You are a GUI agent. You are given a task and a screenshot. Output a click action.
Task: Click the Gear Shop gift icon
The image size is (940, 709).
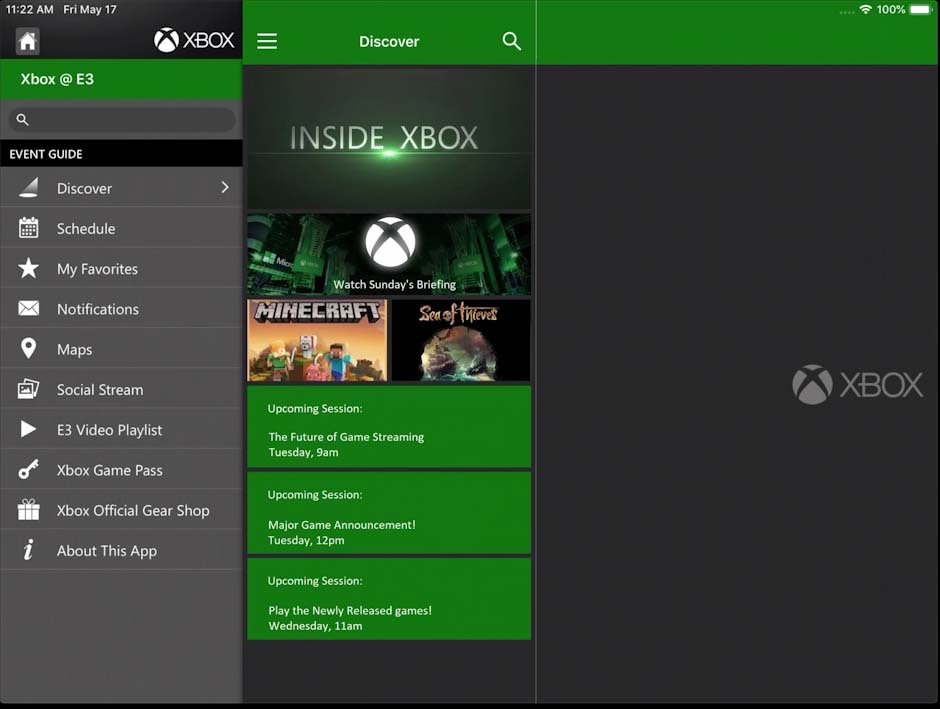click(x=28, y=509)
